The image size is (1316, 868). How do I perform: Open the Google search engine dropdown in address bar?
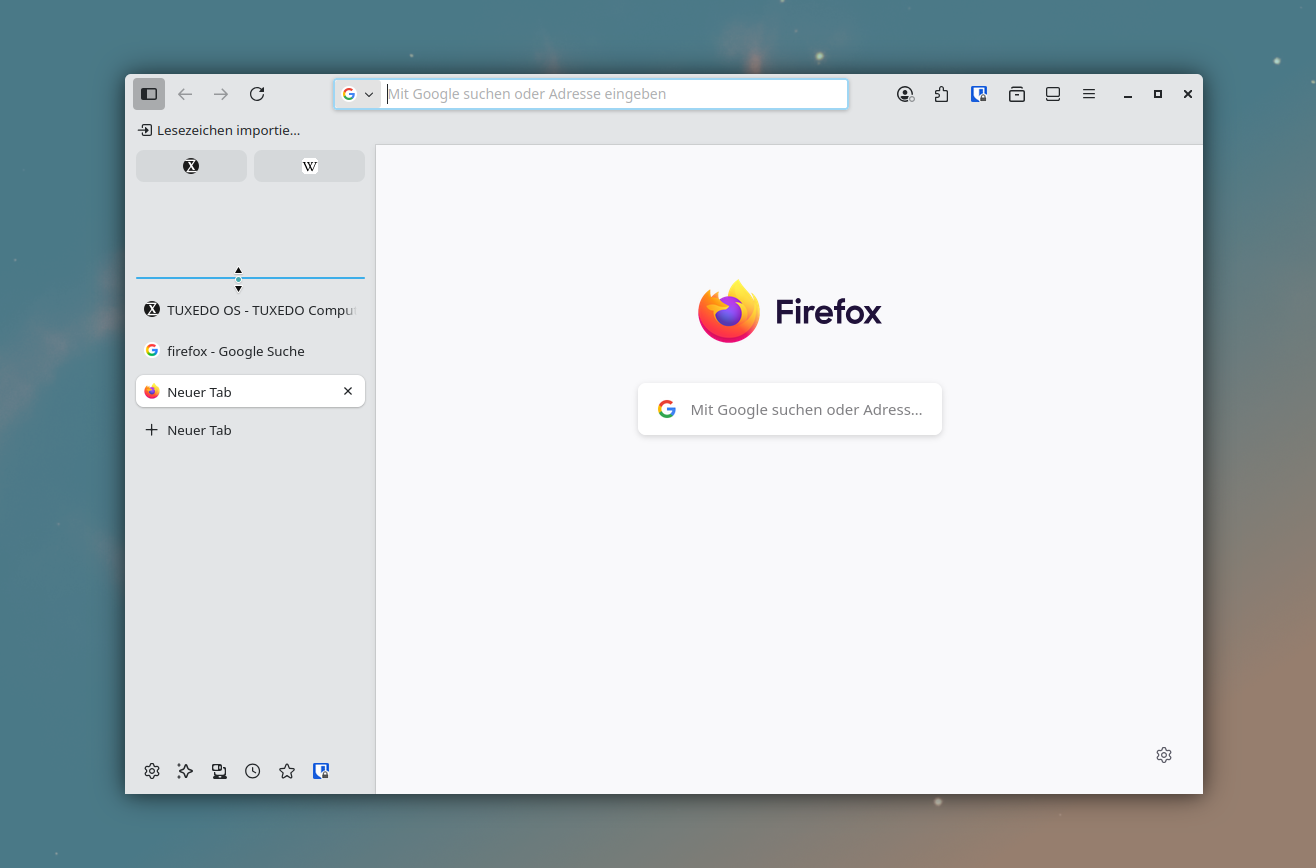pos(358,94)
